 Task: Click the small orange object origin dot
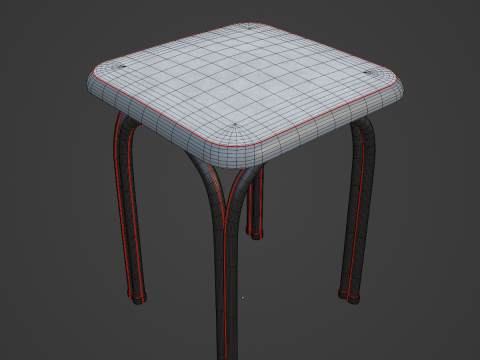[243, 297]
